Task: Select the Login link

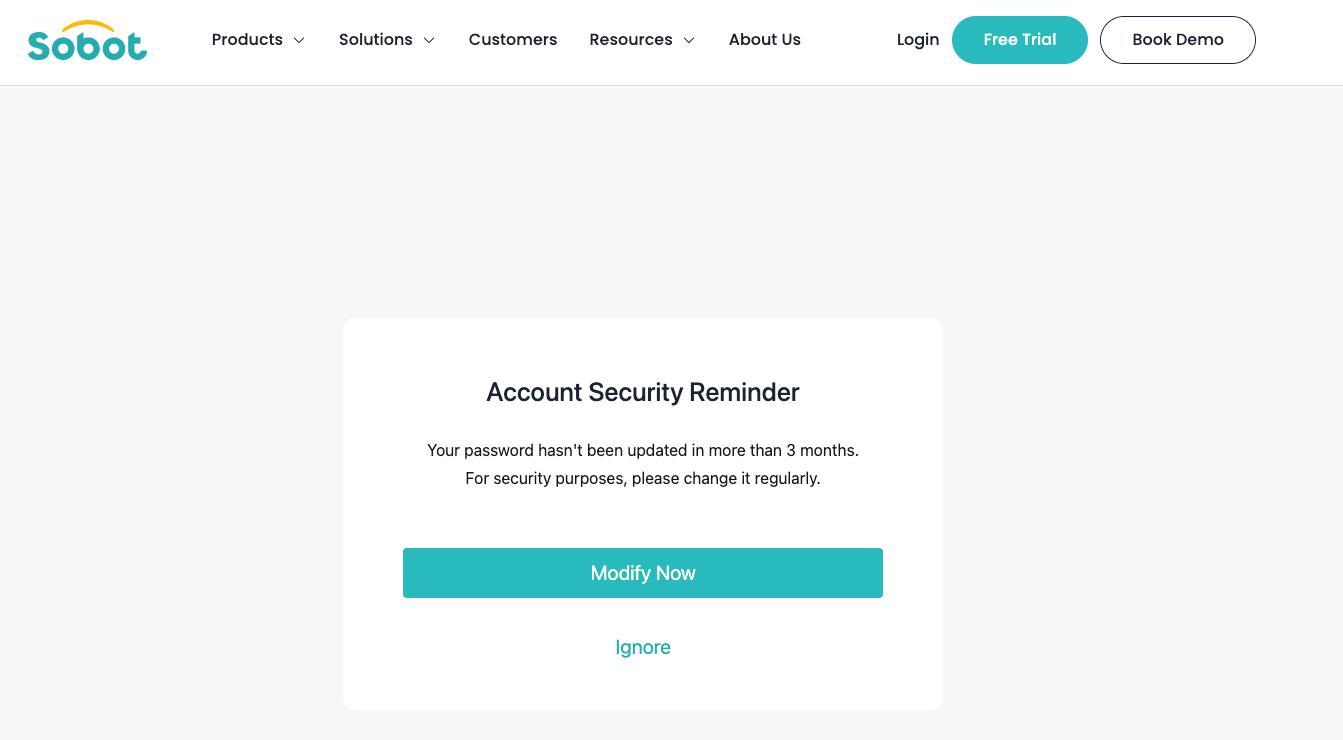Action: (918, 40)
